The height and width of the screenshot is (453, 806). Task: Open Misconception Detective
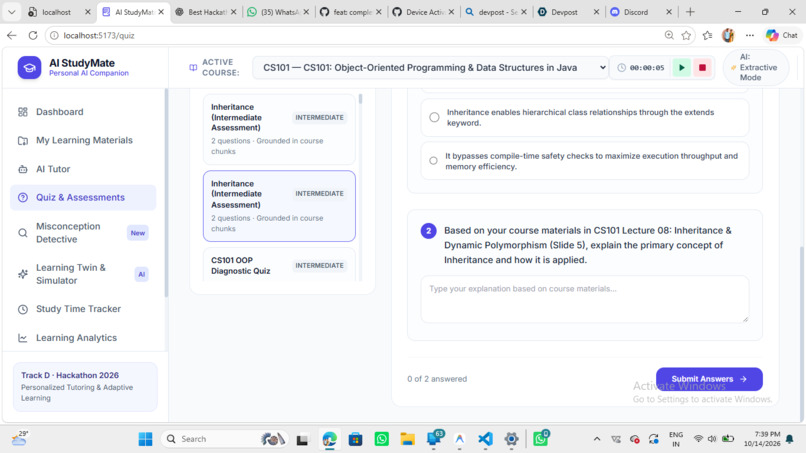tap(83, 233)
